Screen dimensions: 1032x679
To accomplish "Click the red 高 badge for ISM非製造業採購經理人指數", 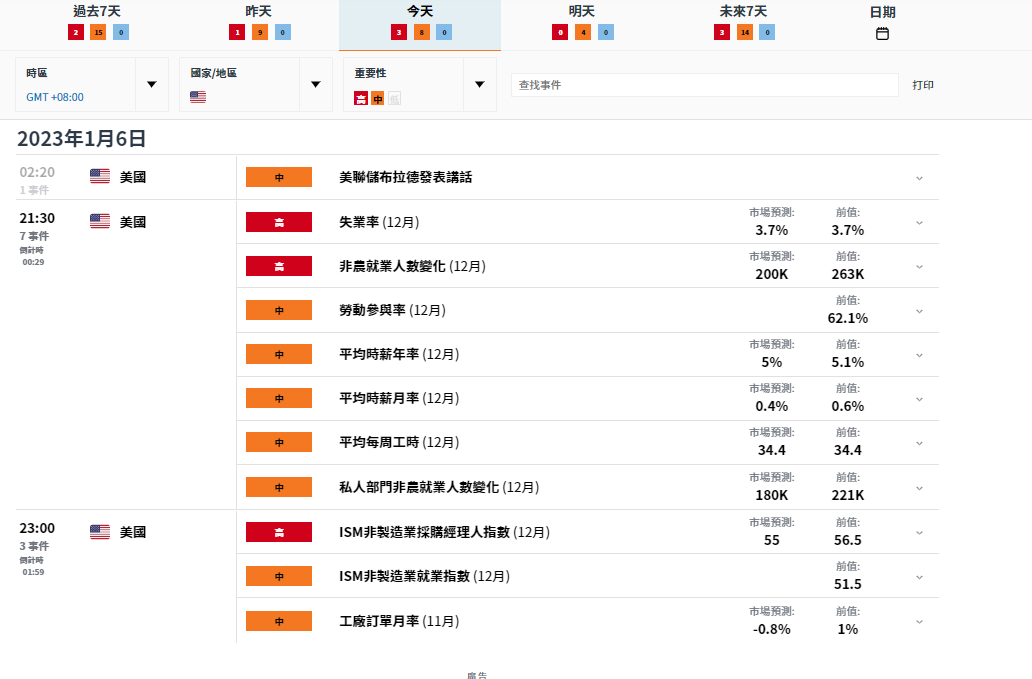I will (279, 532).
